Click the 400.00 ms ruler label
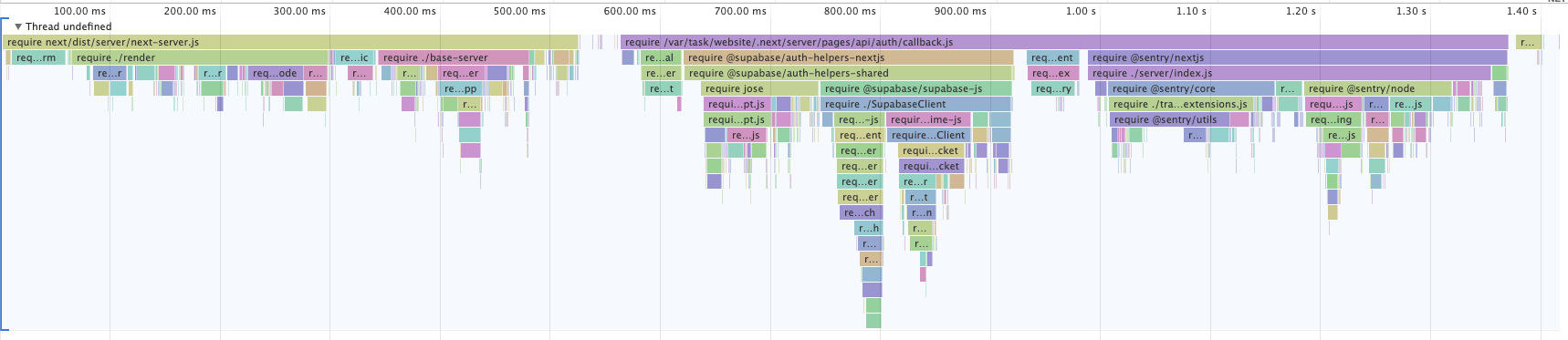This screenshot has width=1568, height=340. [x=410, y=11]
